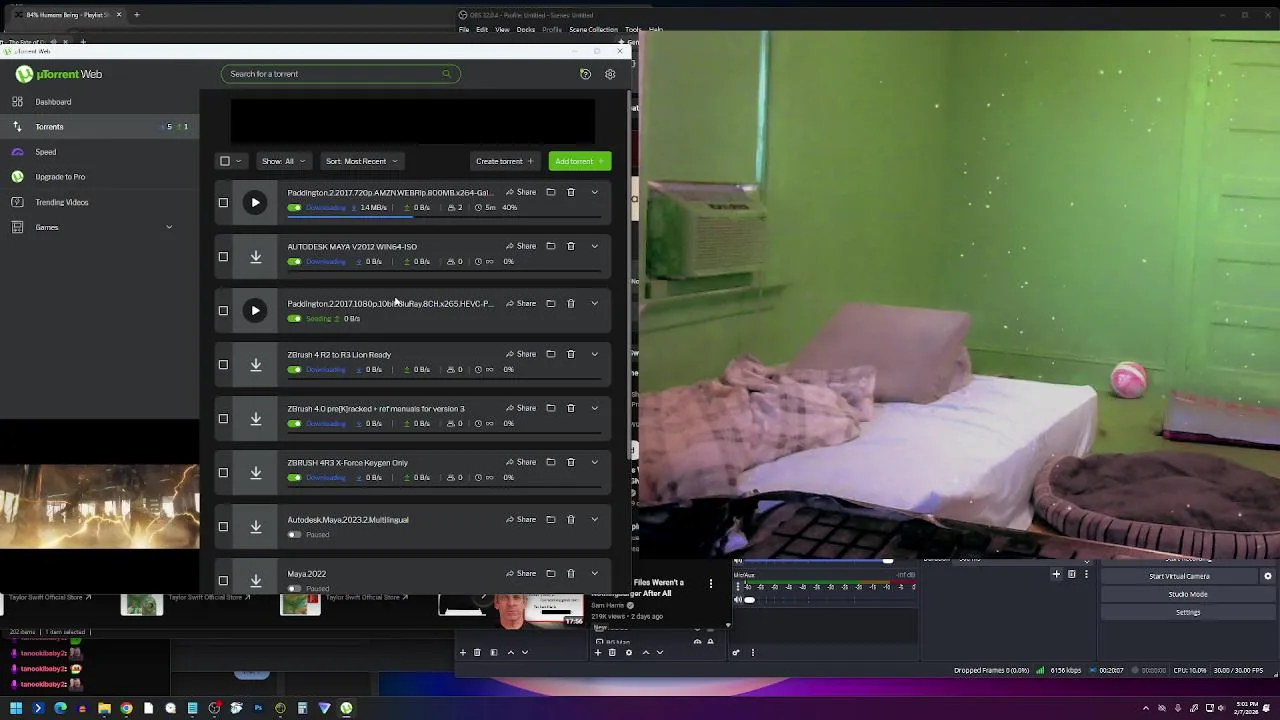Open the folder for Maya 2022 torrent

click(x=550, y=573)
